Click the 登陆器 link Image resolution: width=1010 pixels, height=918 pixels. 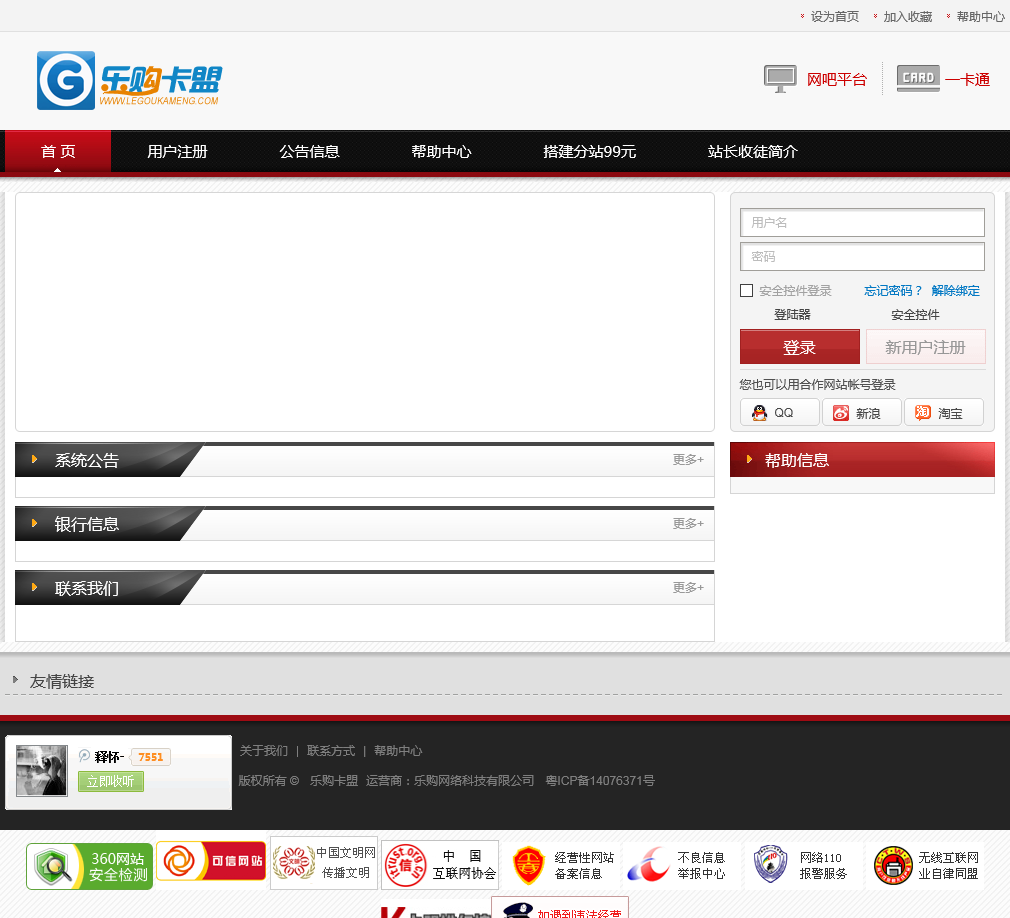click(x=792, y=314)
